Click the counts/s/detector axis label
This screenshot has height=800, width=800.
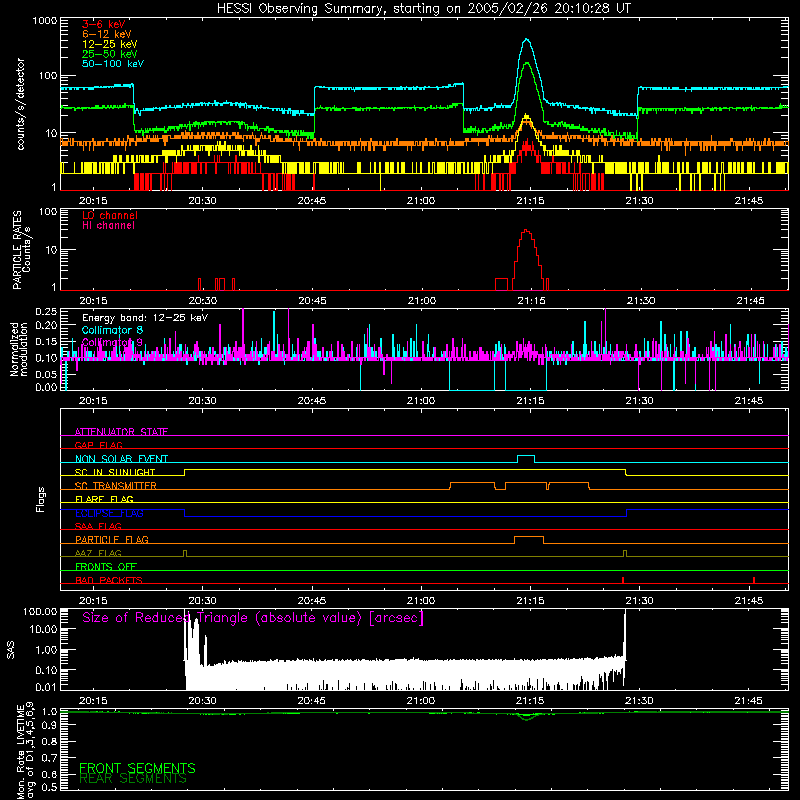20,104
